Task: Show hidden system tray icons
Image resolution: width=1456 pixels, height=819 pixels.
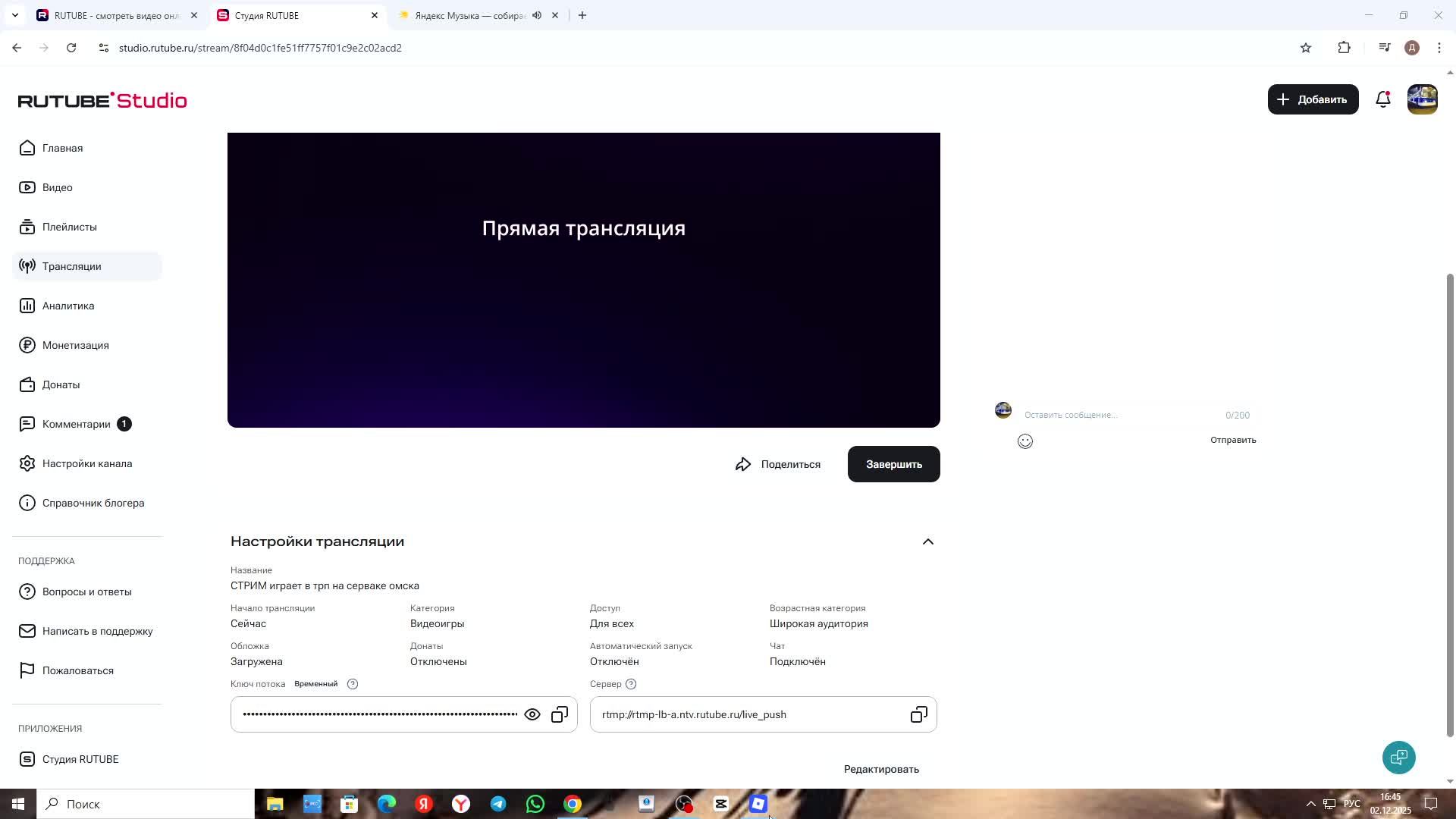Action: tap(1310, 804)
